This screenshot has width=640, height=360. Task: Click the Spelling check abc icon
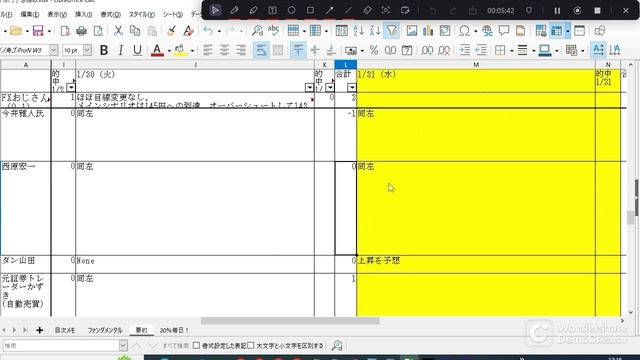tap(273, 31)
